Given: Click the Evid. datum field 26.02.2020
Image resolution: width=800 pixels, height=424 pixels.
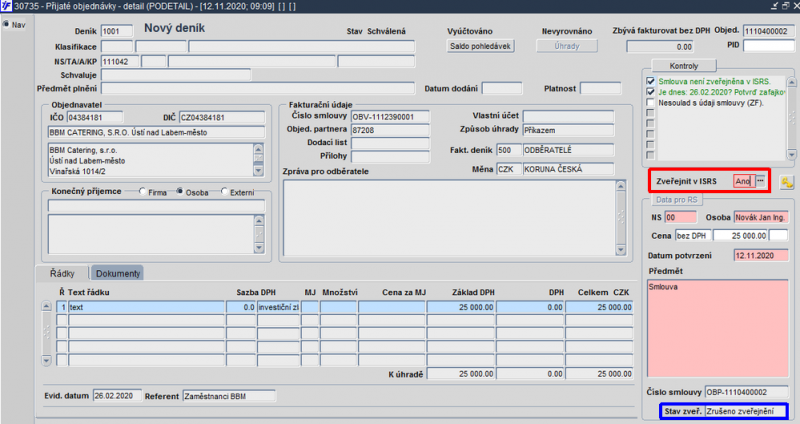Looking at the screenshot, I should [117, 396].
